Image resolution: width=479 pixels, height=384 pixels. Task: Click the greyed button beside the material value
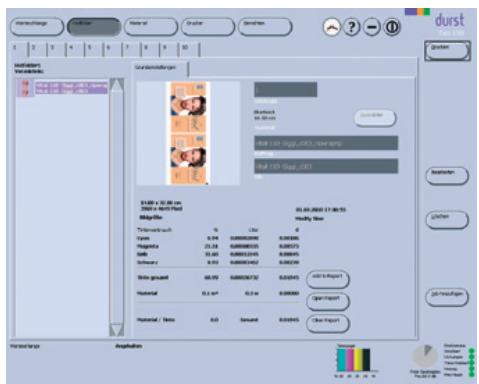375,118
